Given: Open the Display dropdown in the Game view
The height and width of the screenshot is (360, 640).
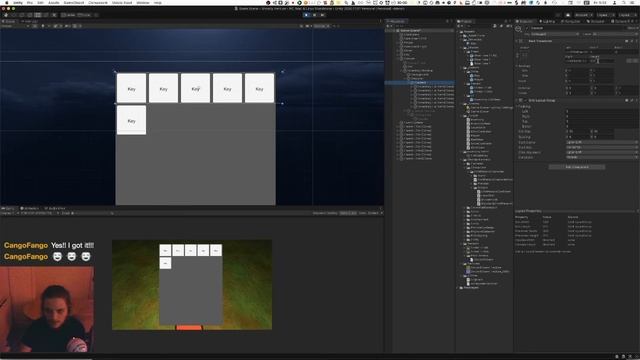Looking at the screenshot, I should coord(8,213).
